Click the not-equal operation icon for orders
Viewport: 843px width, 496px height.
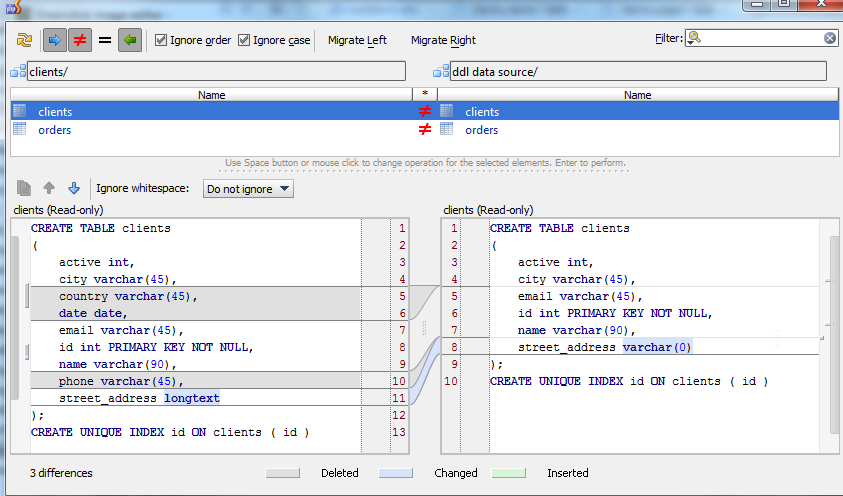coord(425,130)
